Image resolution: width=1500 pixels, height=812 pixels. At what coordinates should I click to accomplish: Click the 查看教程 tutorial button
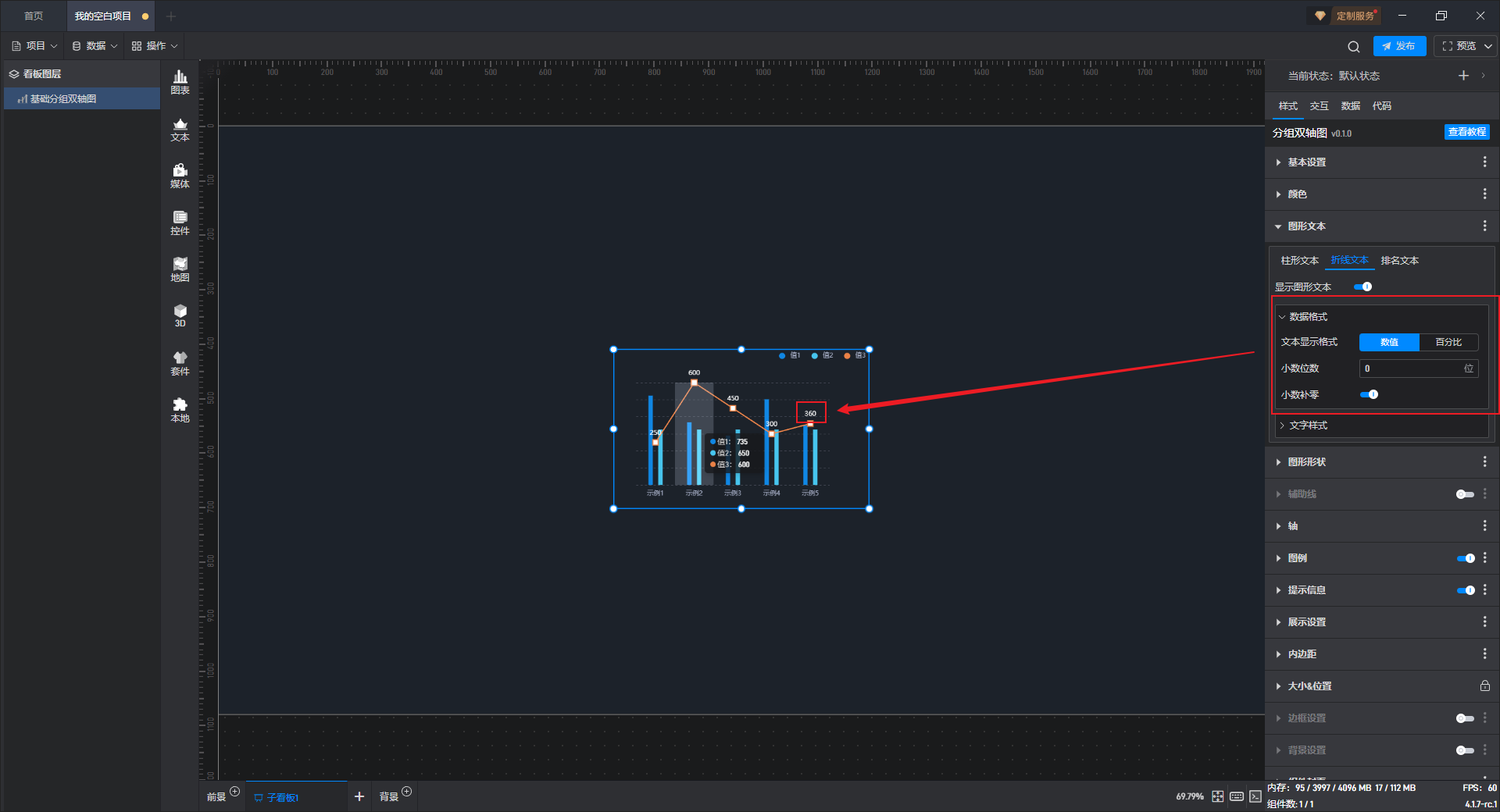[x=1466, y=132]
